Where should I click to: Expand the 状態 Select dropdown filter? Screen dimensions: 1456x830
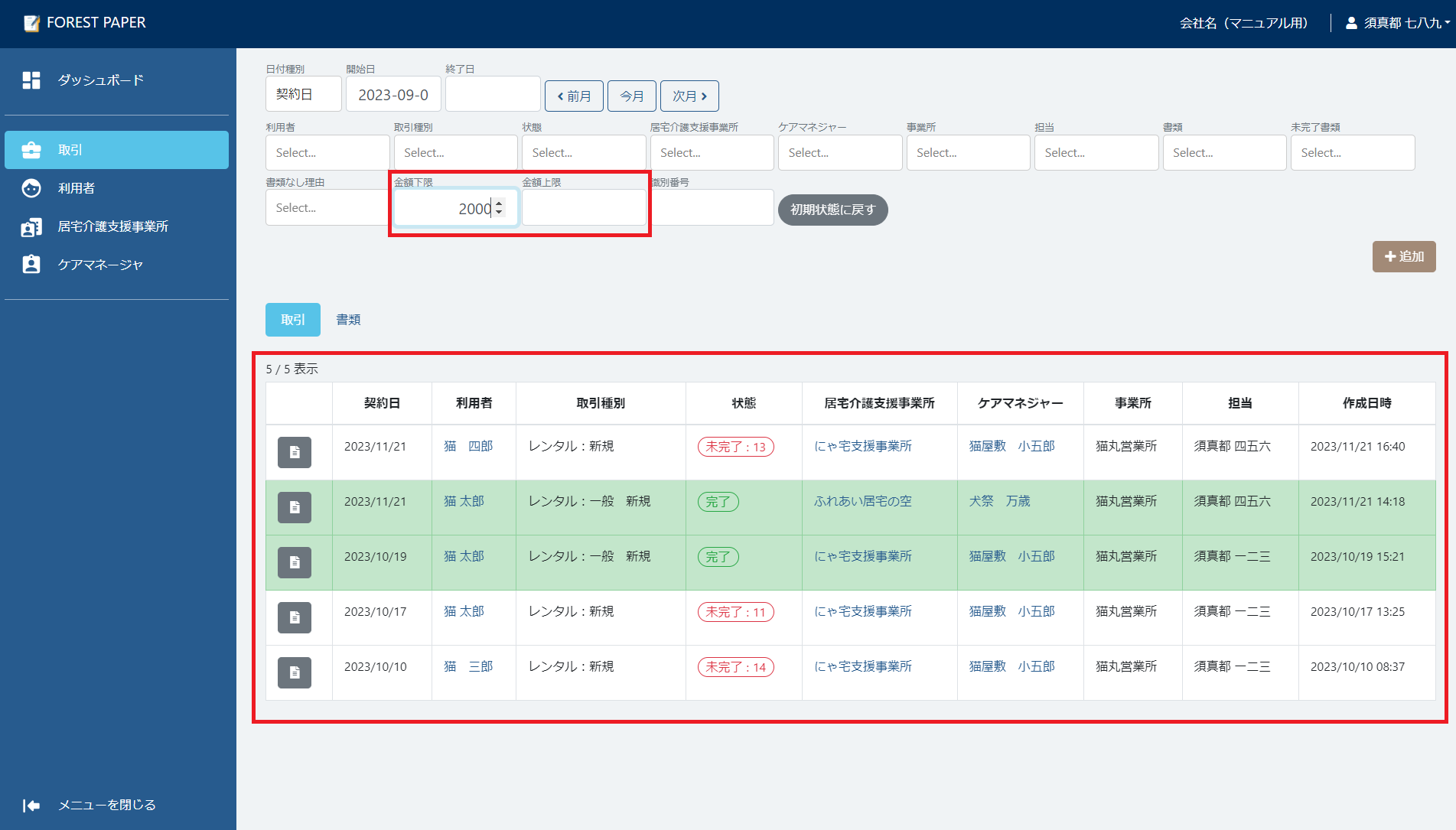coord(583,153)
